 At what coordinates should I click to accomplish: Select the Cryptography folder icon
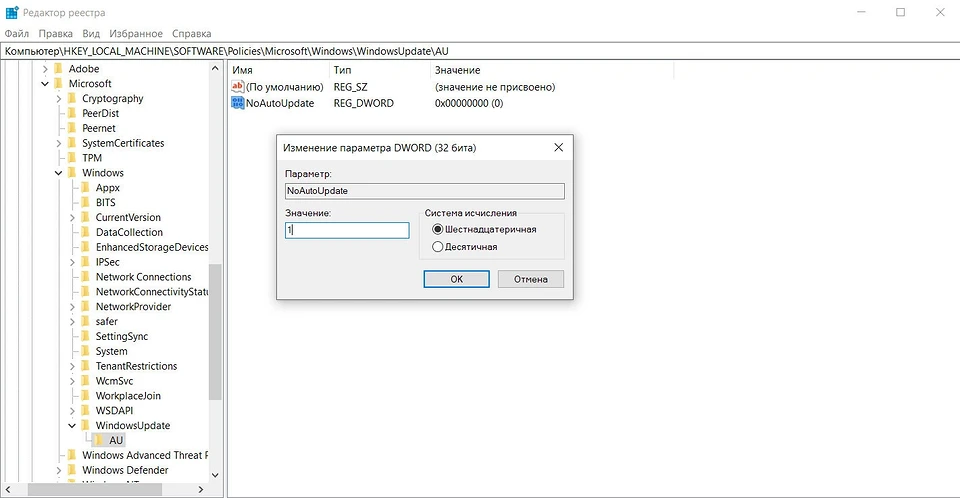pyautogui.click(x=71, y=99)
